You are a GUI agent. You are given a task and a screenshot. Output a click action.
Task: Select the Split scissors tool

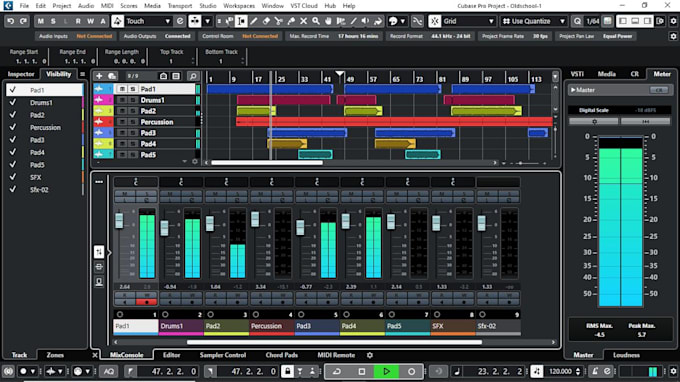[x=278, y=21]
